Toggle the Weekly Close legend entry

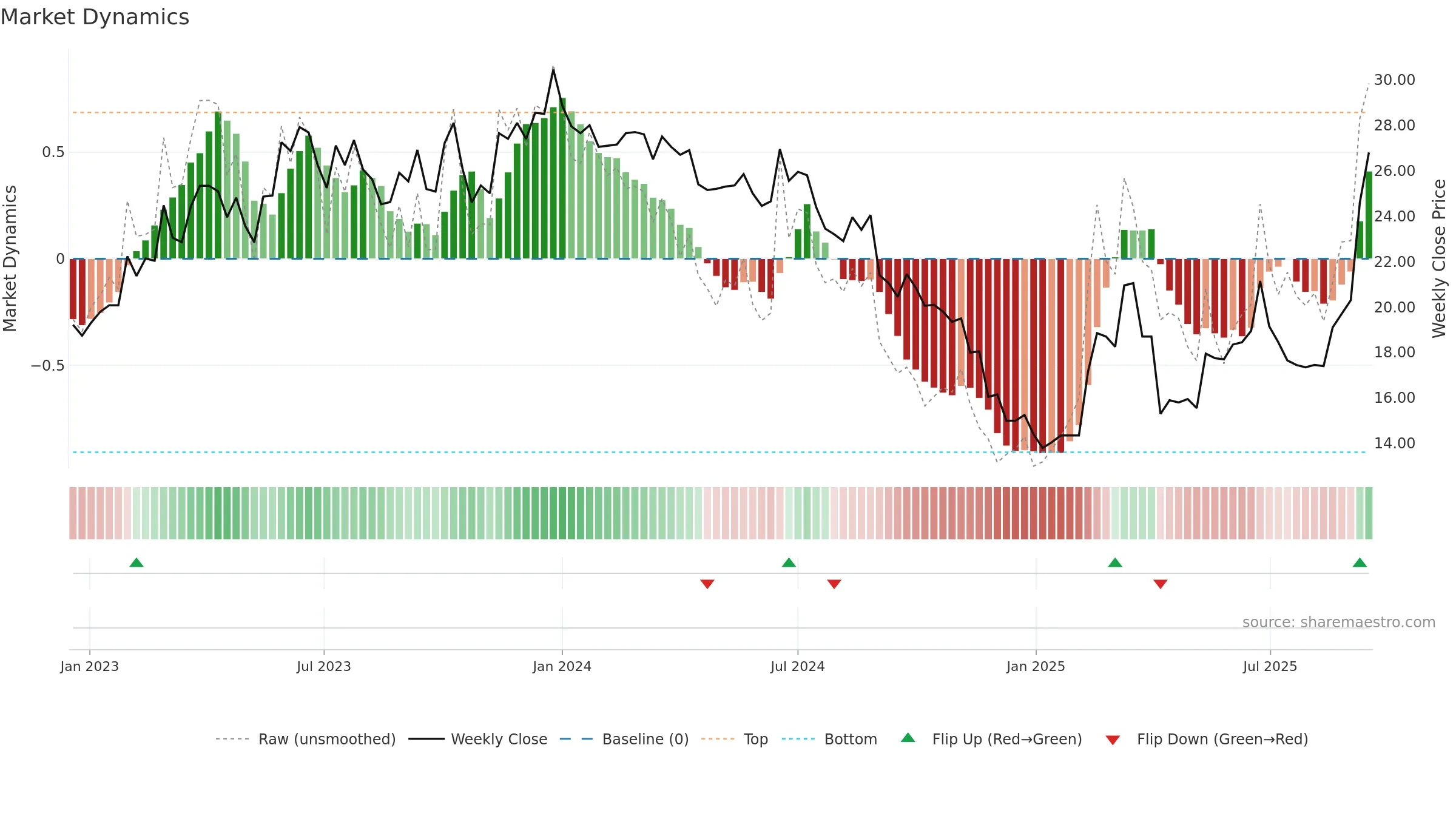pyautogui.click(x=478, y=739)
